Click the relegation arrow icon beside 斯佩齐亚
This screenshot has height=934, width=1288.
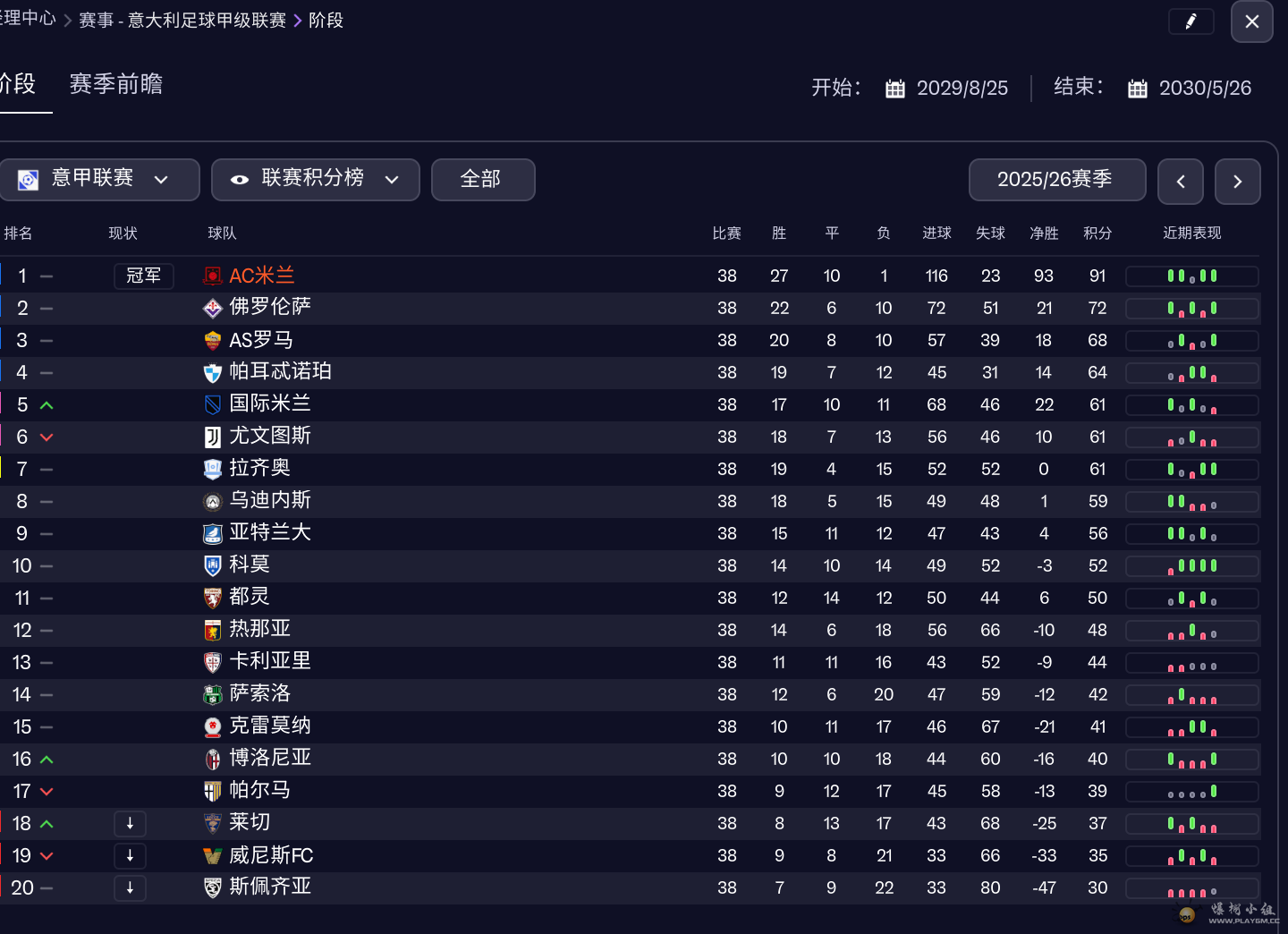tap(130, 887)
